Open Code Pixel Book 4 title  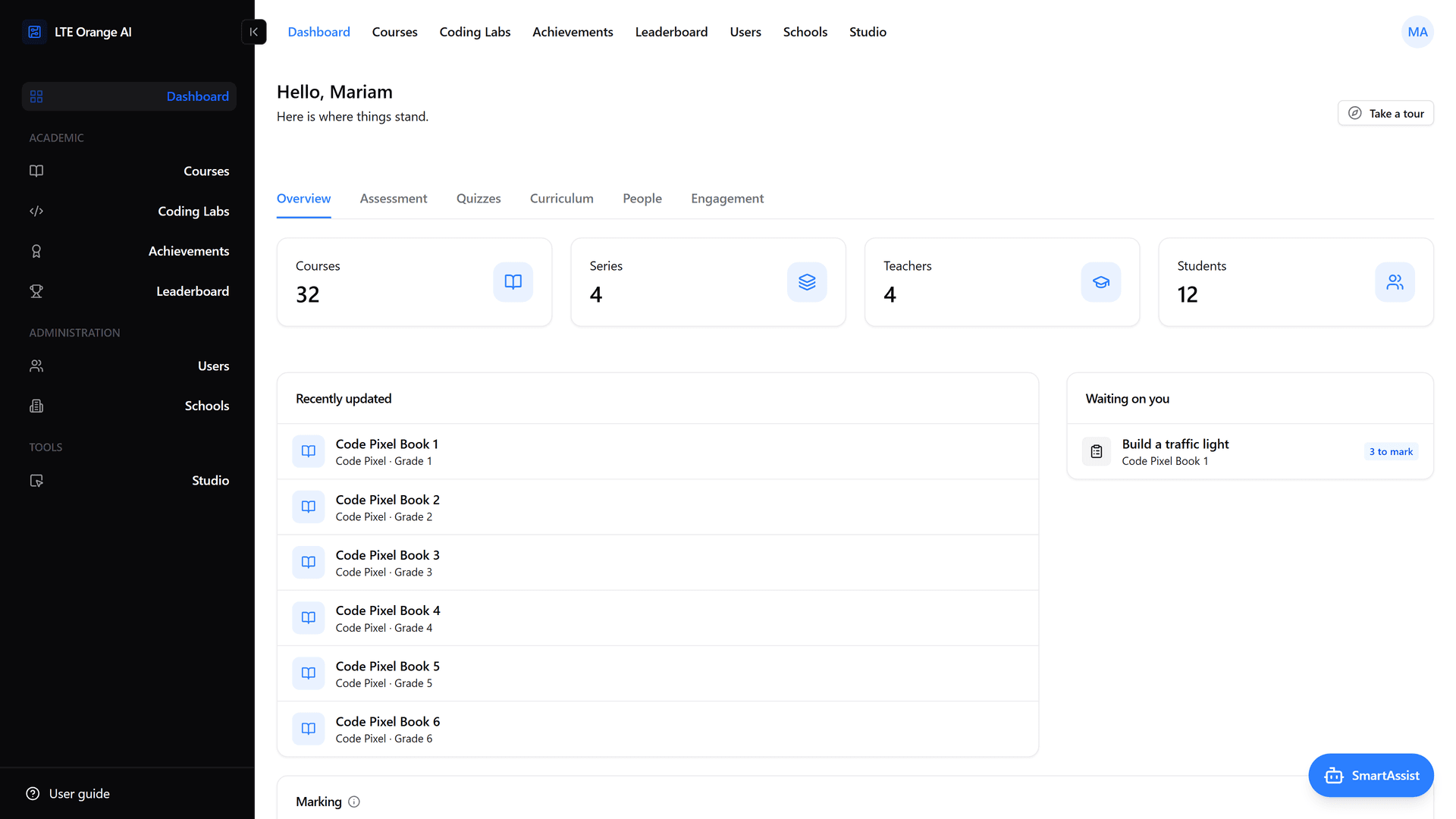(388, 610)
